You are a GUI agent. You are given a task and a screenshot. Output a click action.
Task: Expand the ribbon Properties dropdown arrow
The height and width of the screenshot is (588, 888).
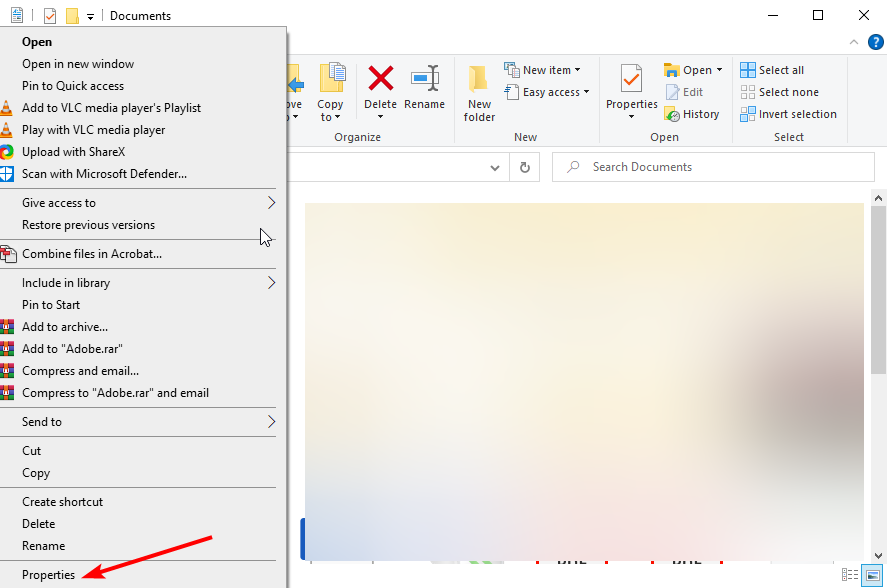[631, 117]
